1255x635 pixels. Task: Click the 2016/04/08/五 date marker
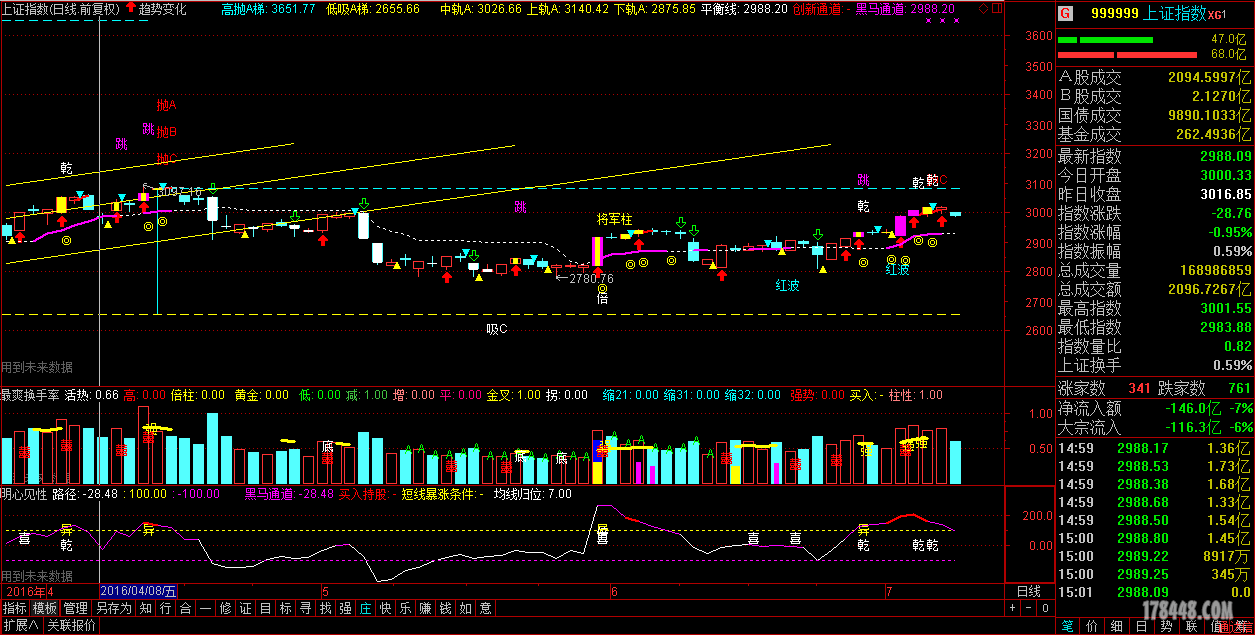point(139,592)
